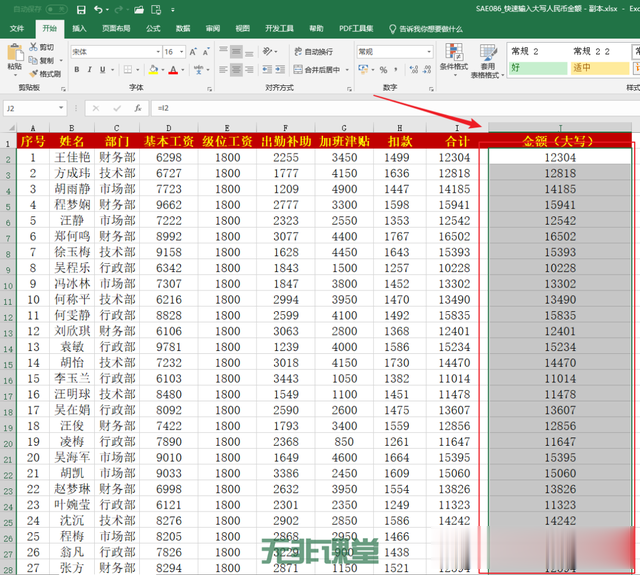Toggle Underline formatting
The width and height of the screenshot is (640, 575).
point(102,70)
